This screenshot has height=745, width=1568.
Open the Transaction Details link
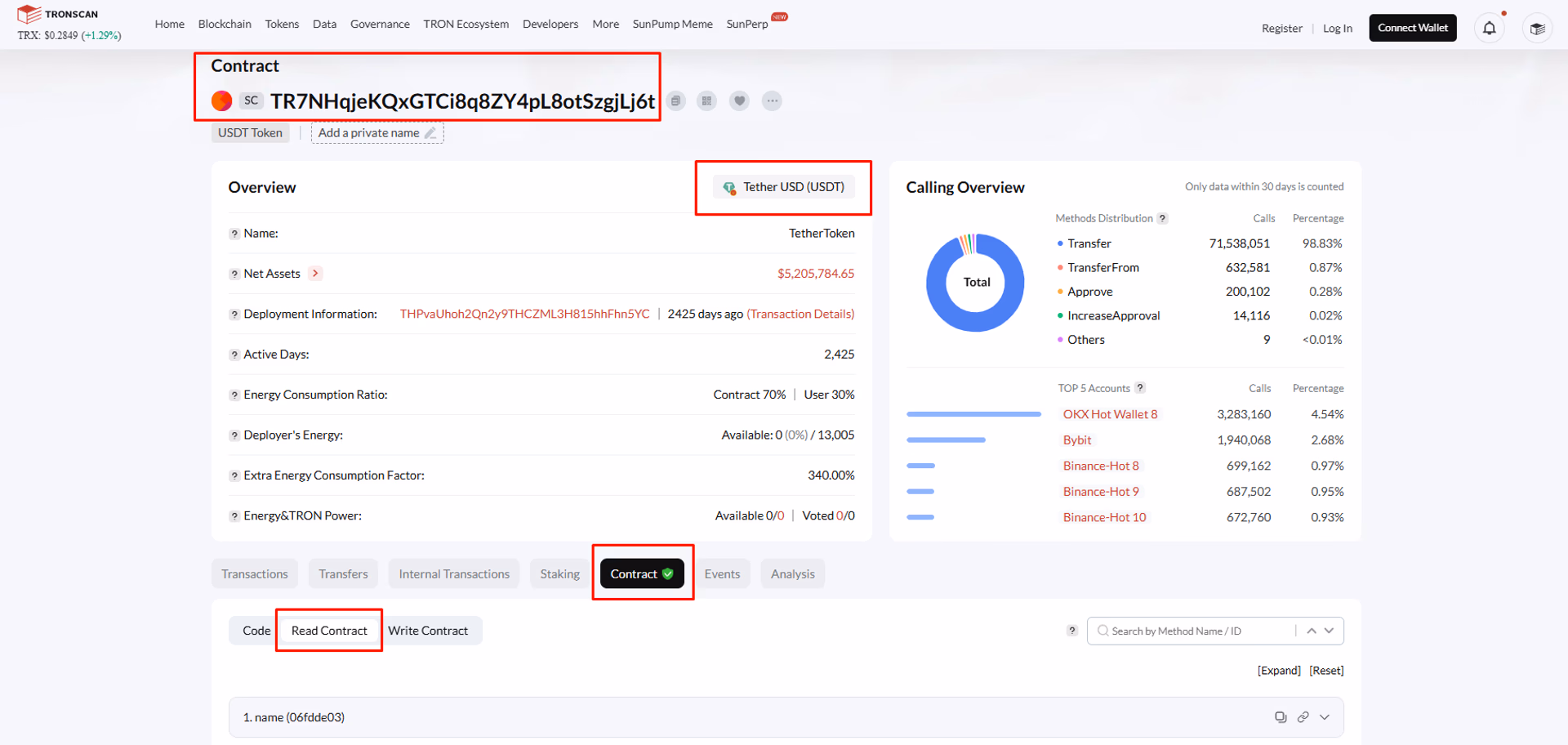point(801,315)
